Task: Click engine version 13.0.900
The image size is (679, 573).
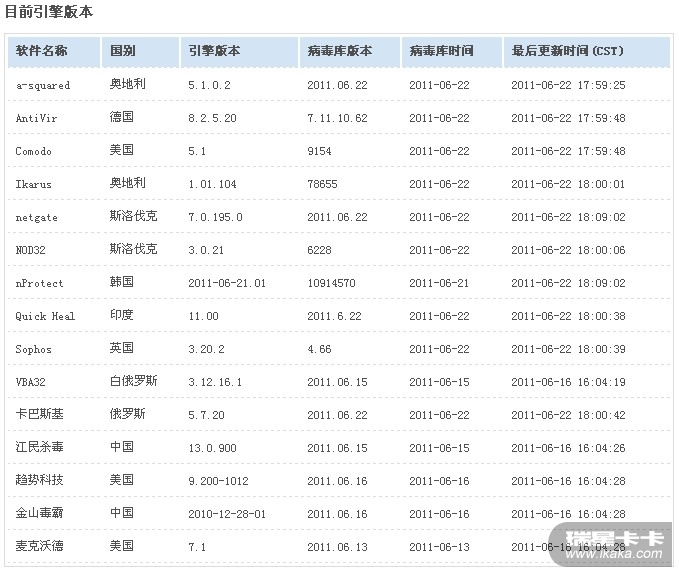Action: [x=213, y=448]
